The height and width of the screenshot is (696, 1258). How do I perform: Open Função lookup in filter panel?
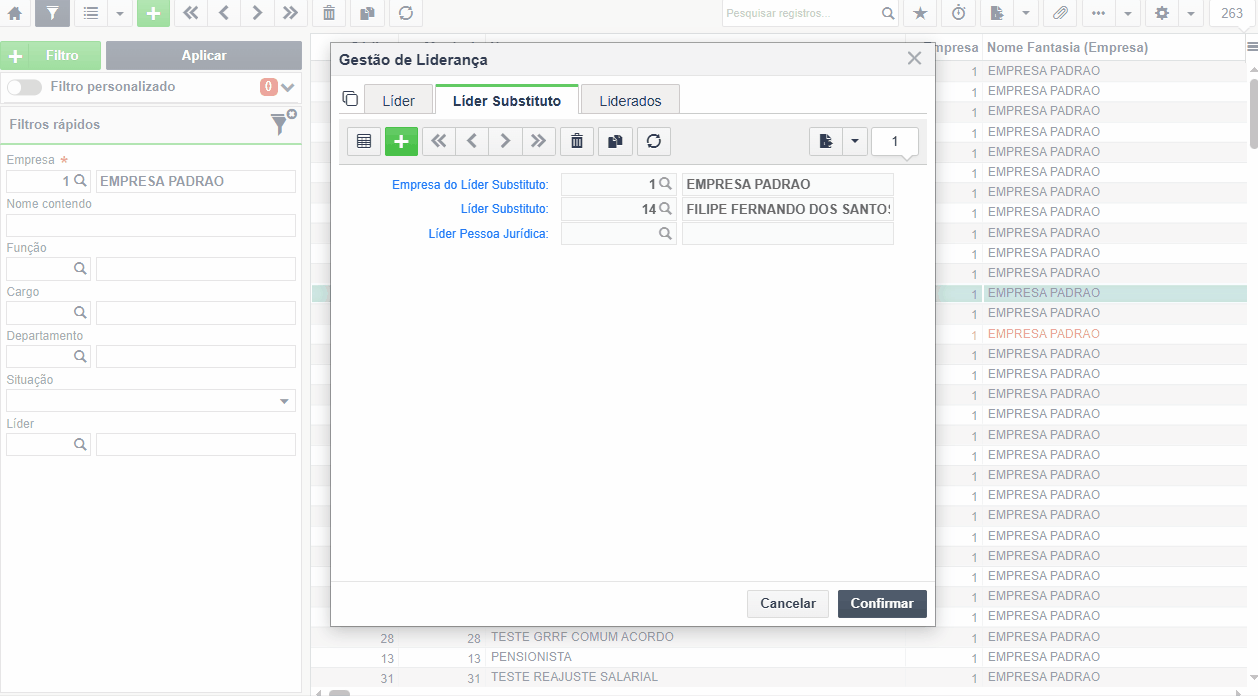pyautogui.click(x=80, y=269)
